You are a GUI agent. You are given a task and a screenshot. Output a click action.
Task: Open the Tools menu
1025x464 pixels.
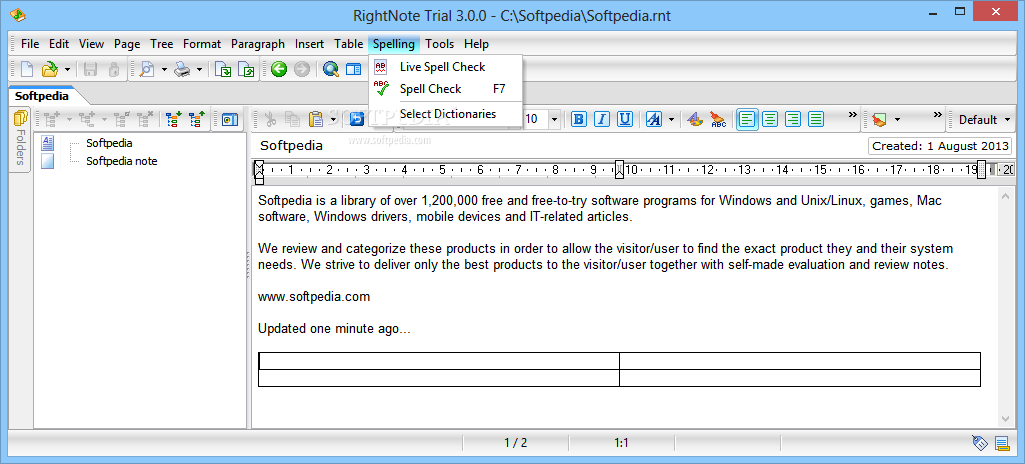(439, 44)
